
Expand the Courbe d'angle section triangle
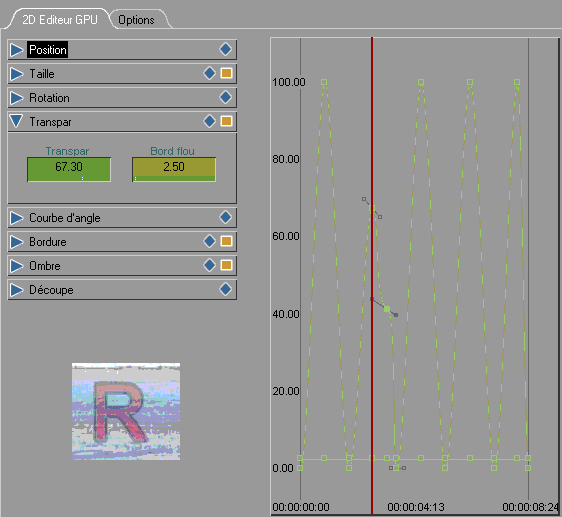coord(16,218)
